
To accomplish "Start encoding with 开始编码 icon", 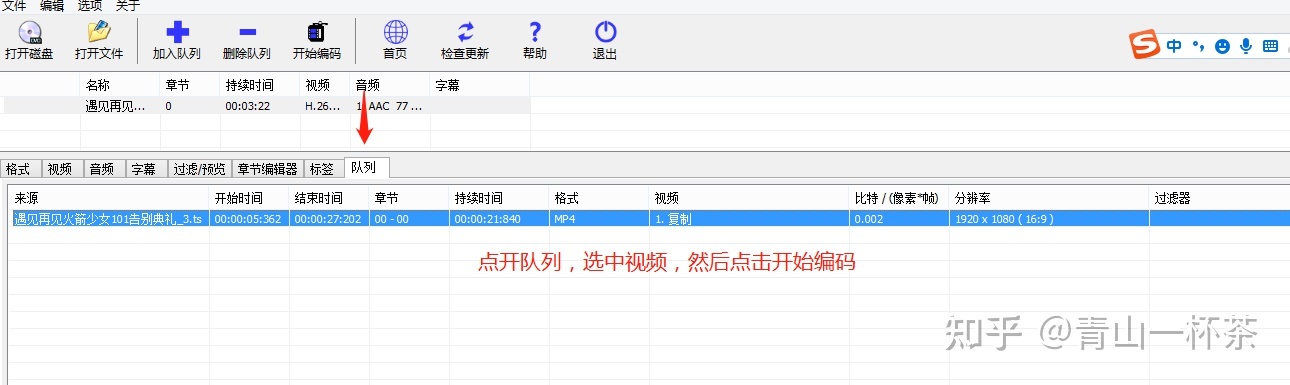I will click(x=317, y=33).
